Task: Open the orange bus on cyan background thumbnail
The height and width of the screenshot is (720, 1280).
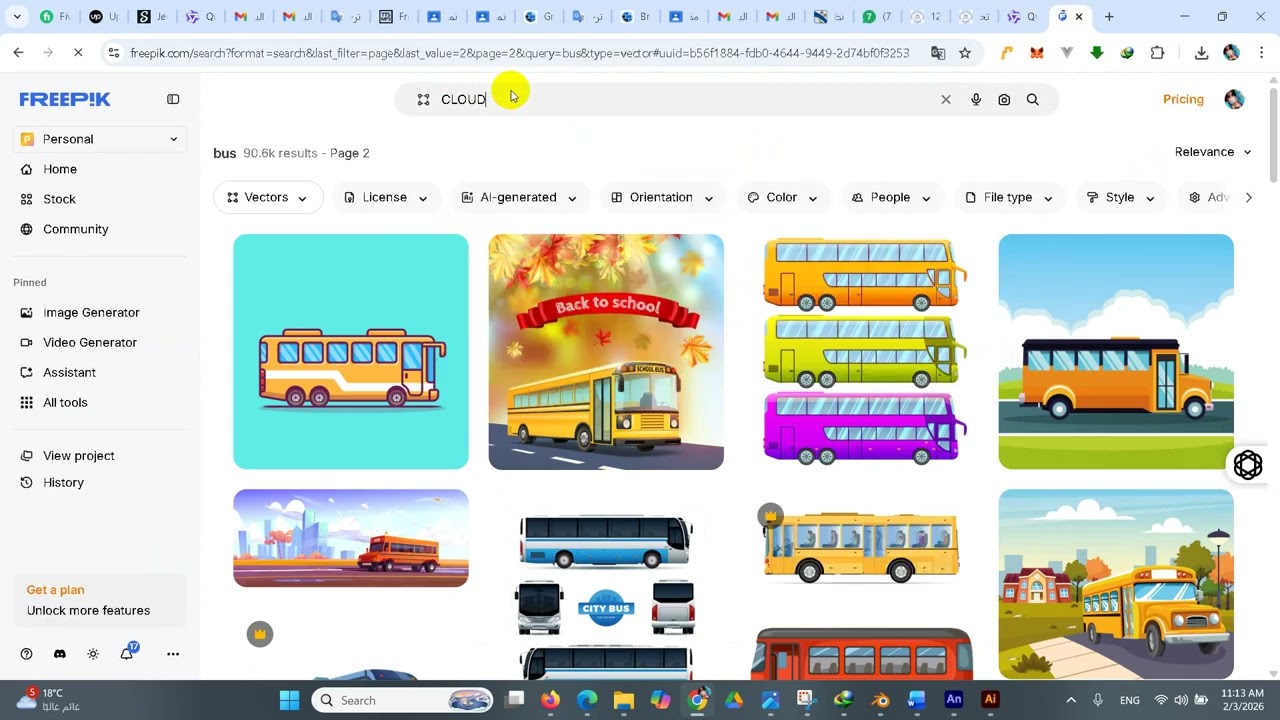Action: point(351,352)
